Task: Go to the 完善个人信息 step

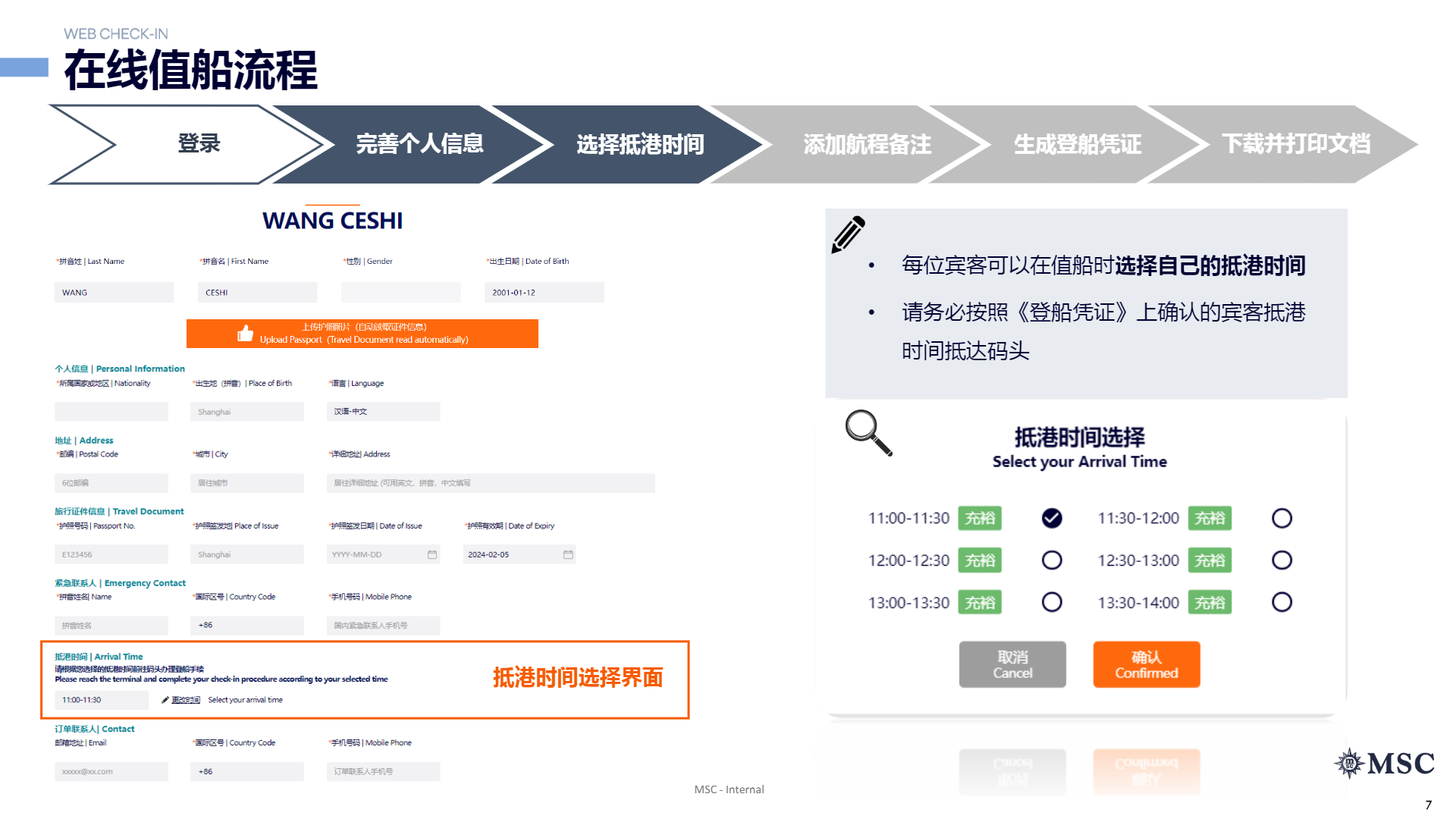Action: point(419,144)
